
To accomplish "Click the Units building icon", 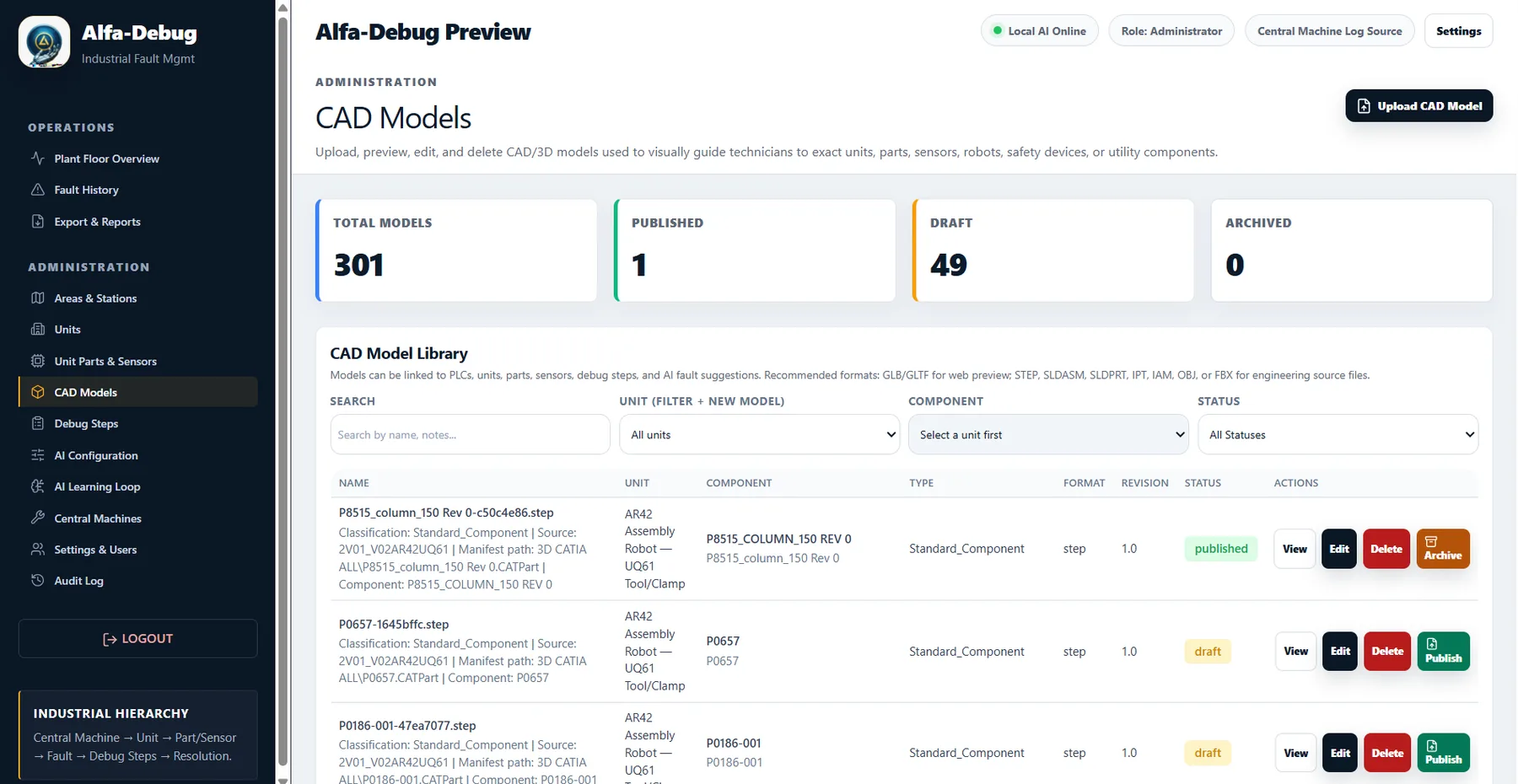I will tap(38, 330).
